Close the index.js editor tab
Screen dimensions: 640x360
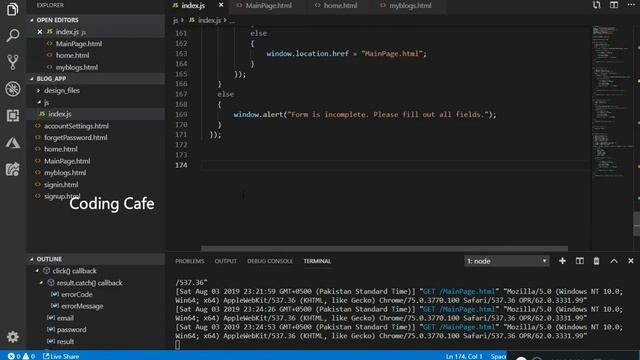[221, 5]
